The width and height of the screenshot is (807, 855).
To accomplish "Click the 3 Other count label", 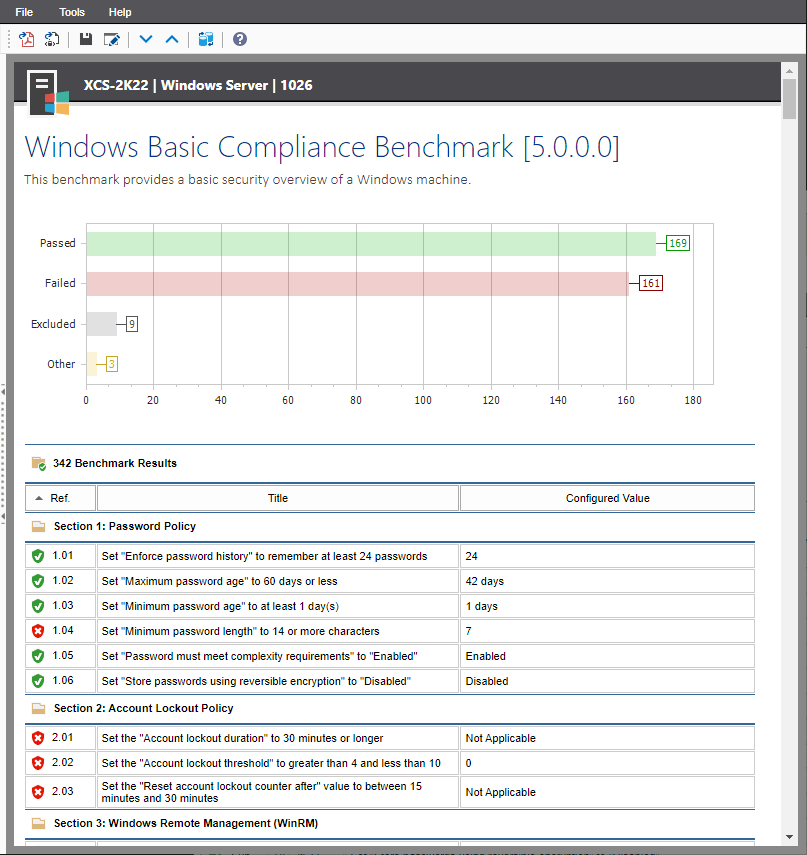I will [111, 364].
